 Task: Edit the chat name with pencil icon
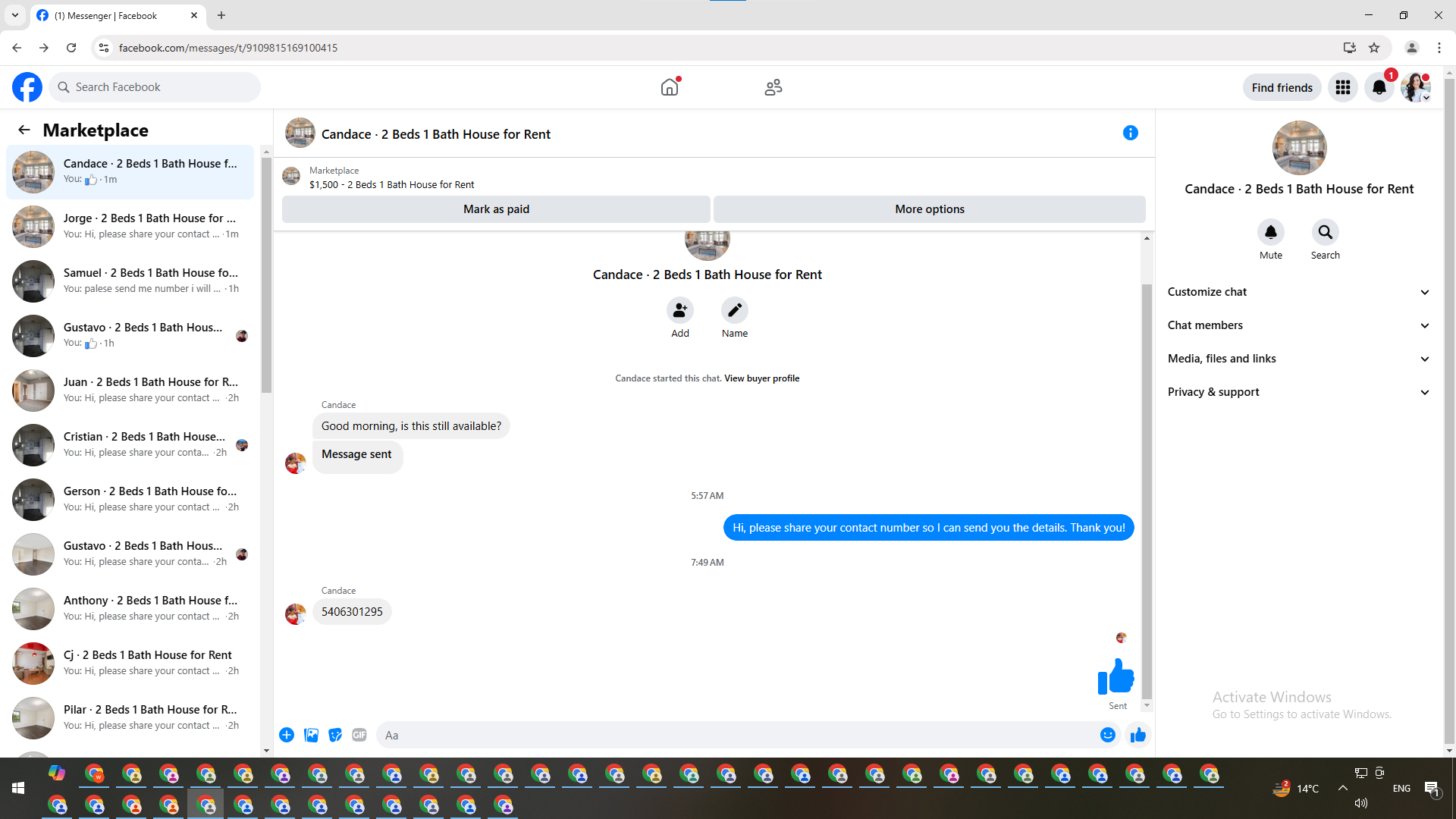click(x=735, y=310)
